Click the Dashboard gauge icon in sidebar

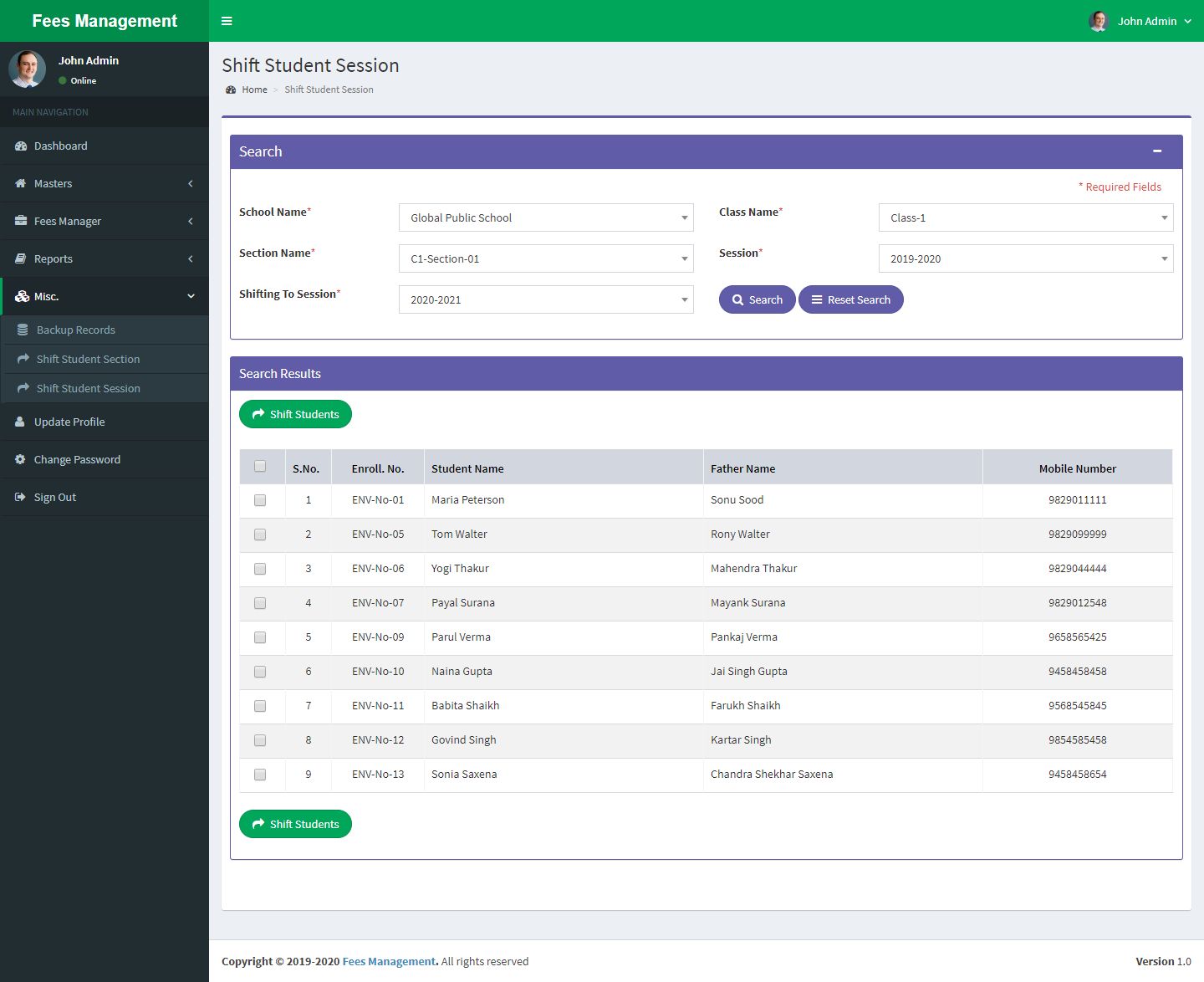tap(21, 146)
